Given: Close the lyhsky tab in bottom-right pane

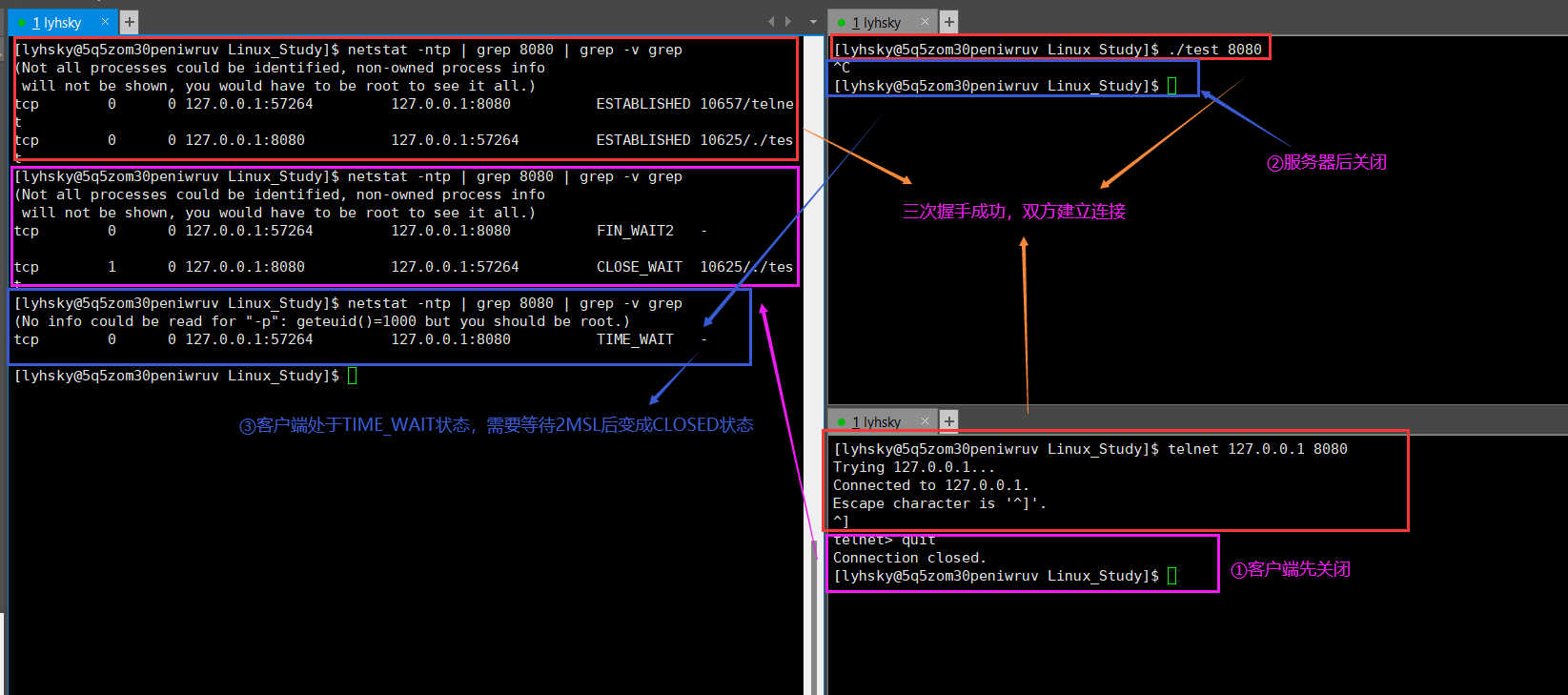Looking at the screenshot, I should point(925,420).
